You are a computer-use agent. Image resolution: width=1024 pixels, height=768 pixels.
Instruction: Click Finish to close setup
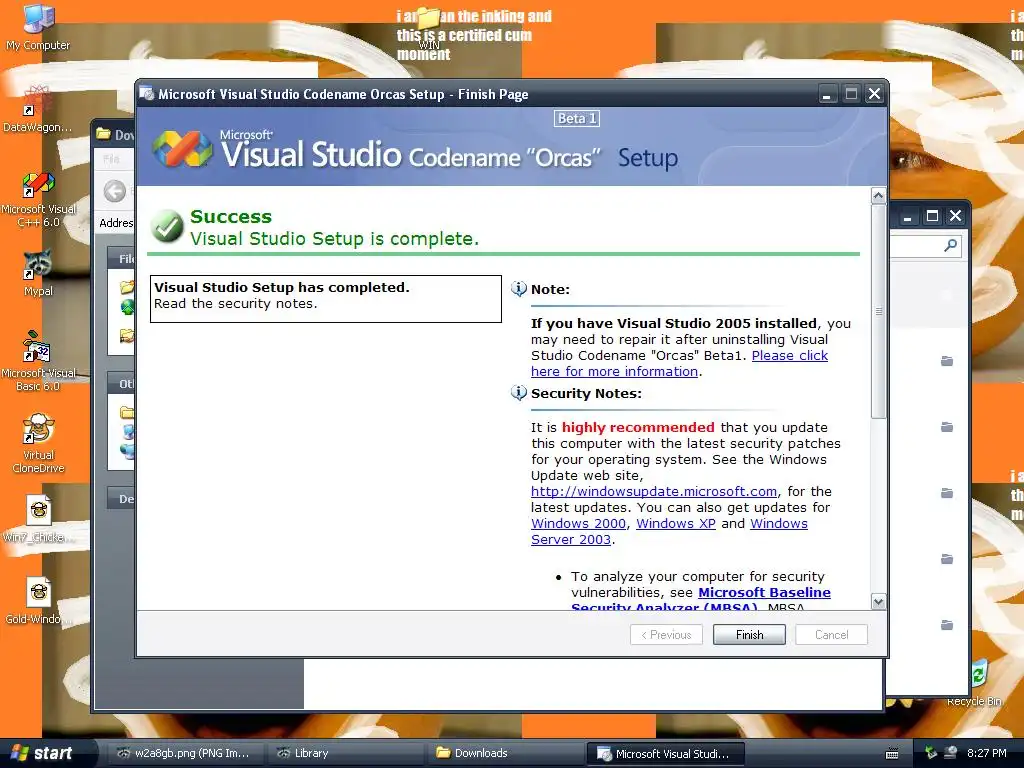749,635
